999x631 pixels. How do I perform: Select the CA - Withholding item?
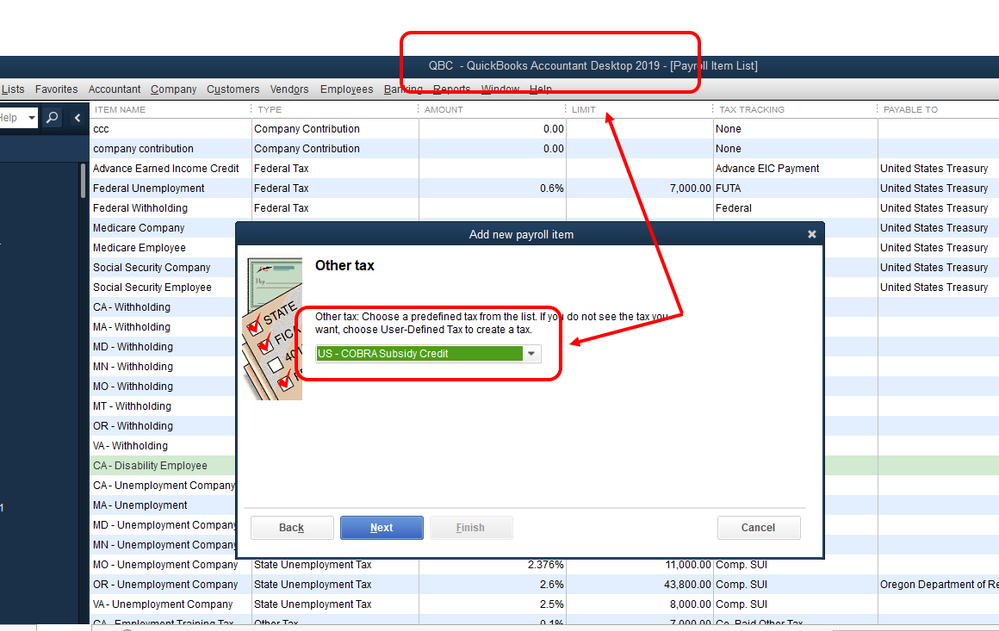(x=131, y=307)
